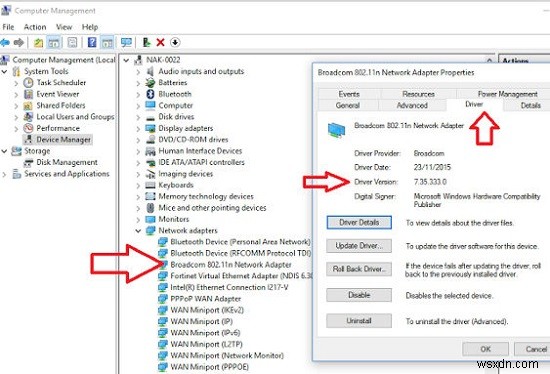The height and width of the screenshot is (374, 550).
Task: Click the Show/Hide Action Pane toolbar icon
Action: click(107, 43)
